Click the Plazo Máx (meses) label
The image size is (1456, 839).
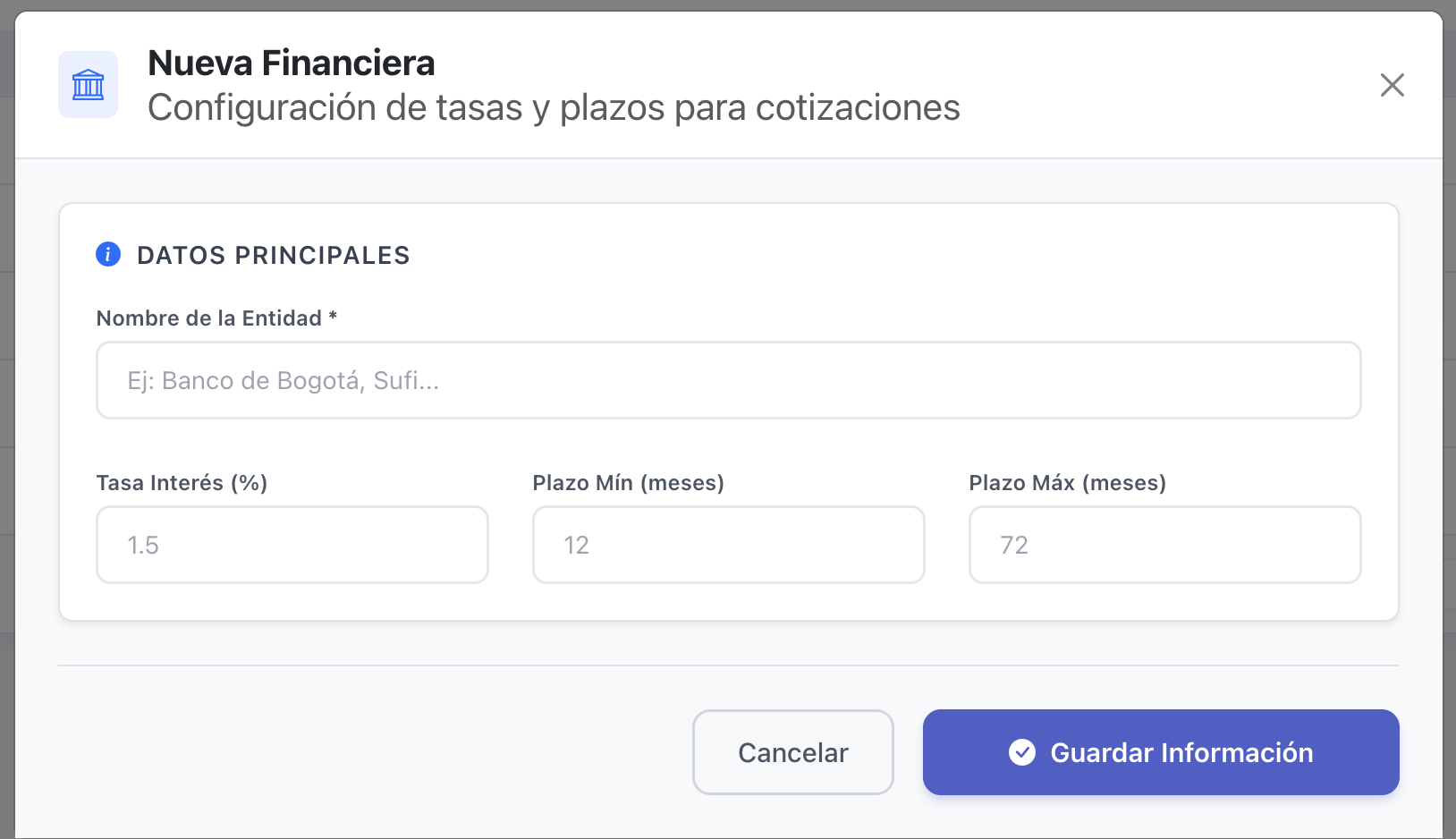[x=1067, y=483]
